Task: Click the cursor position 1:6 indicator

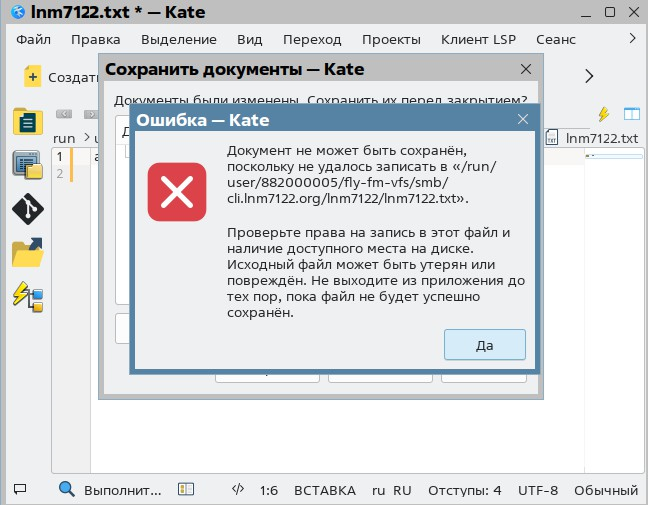Action: pyautogui.click(x=269, y=491)
